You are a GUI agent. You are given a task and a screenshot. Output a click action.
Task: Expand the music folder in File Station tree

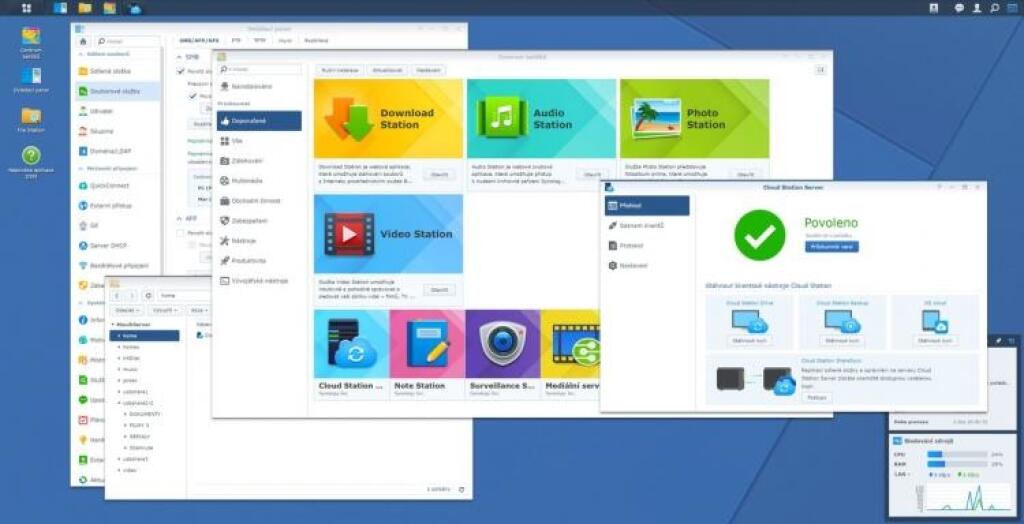pos(119,369)
